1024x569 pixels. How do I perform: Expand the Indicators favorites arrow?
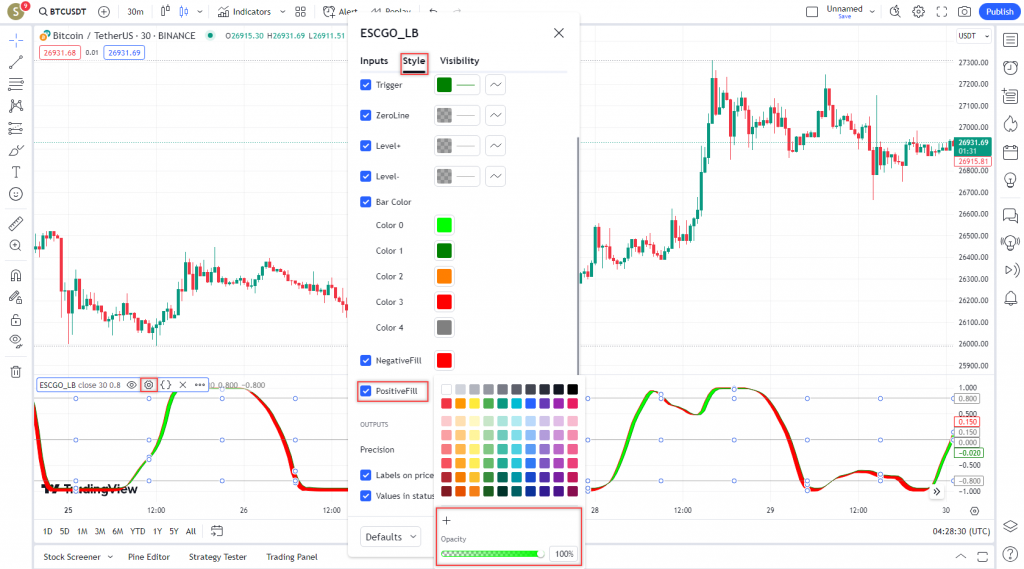(282, 12)
